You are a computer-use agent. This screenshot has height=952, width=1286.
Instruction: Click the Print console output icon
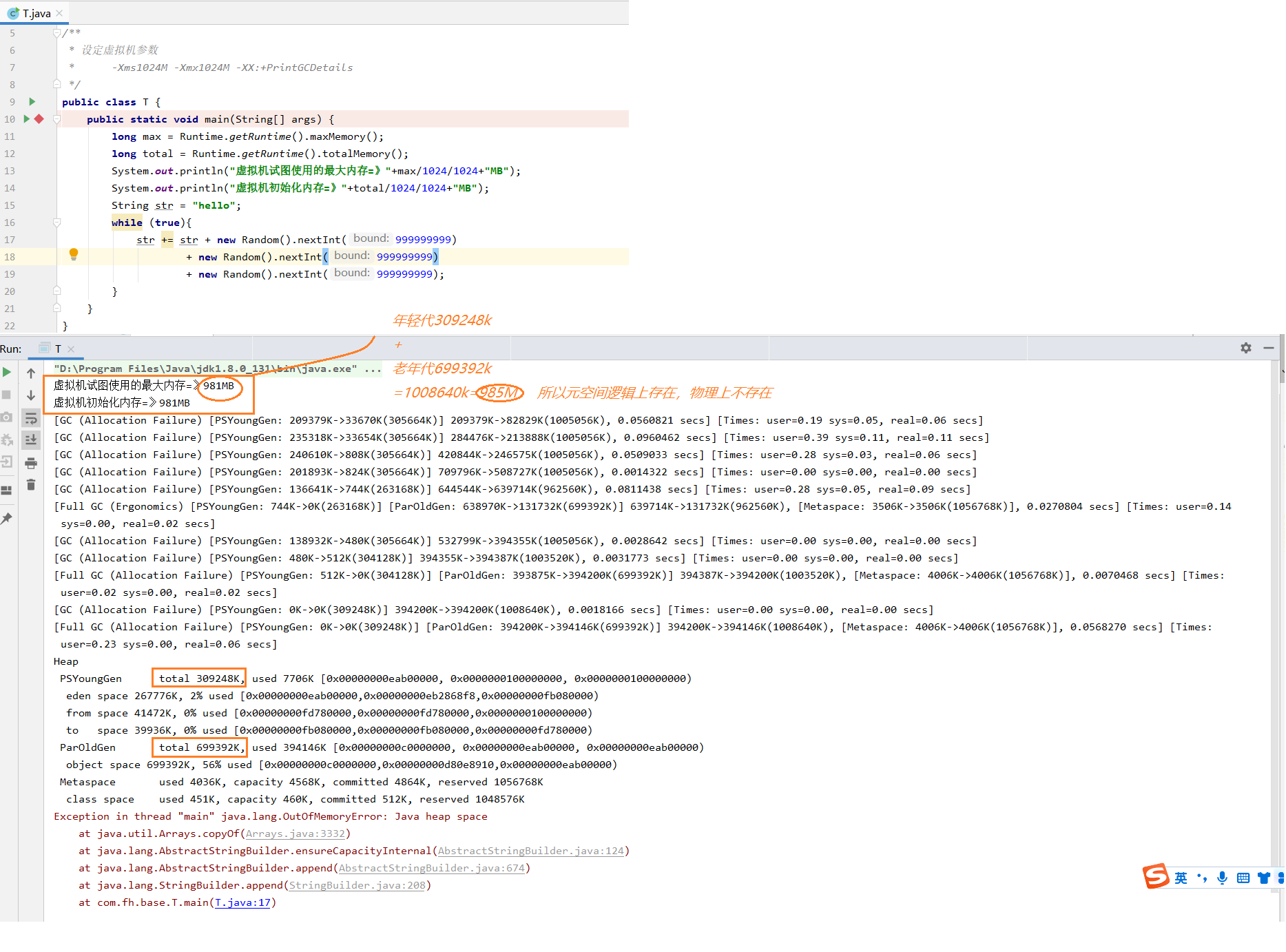[31, 463]
